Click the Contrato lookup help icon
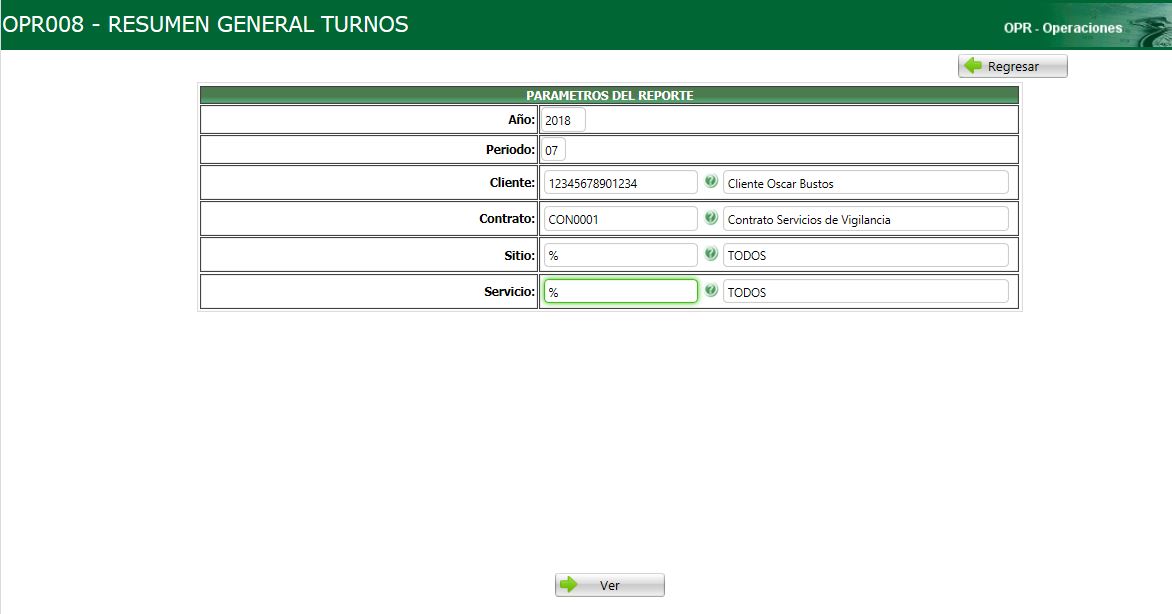This screenshot has width=1172, height=614. click(x=709, y=217)
